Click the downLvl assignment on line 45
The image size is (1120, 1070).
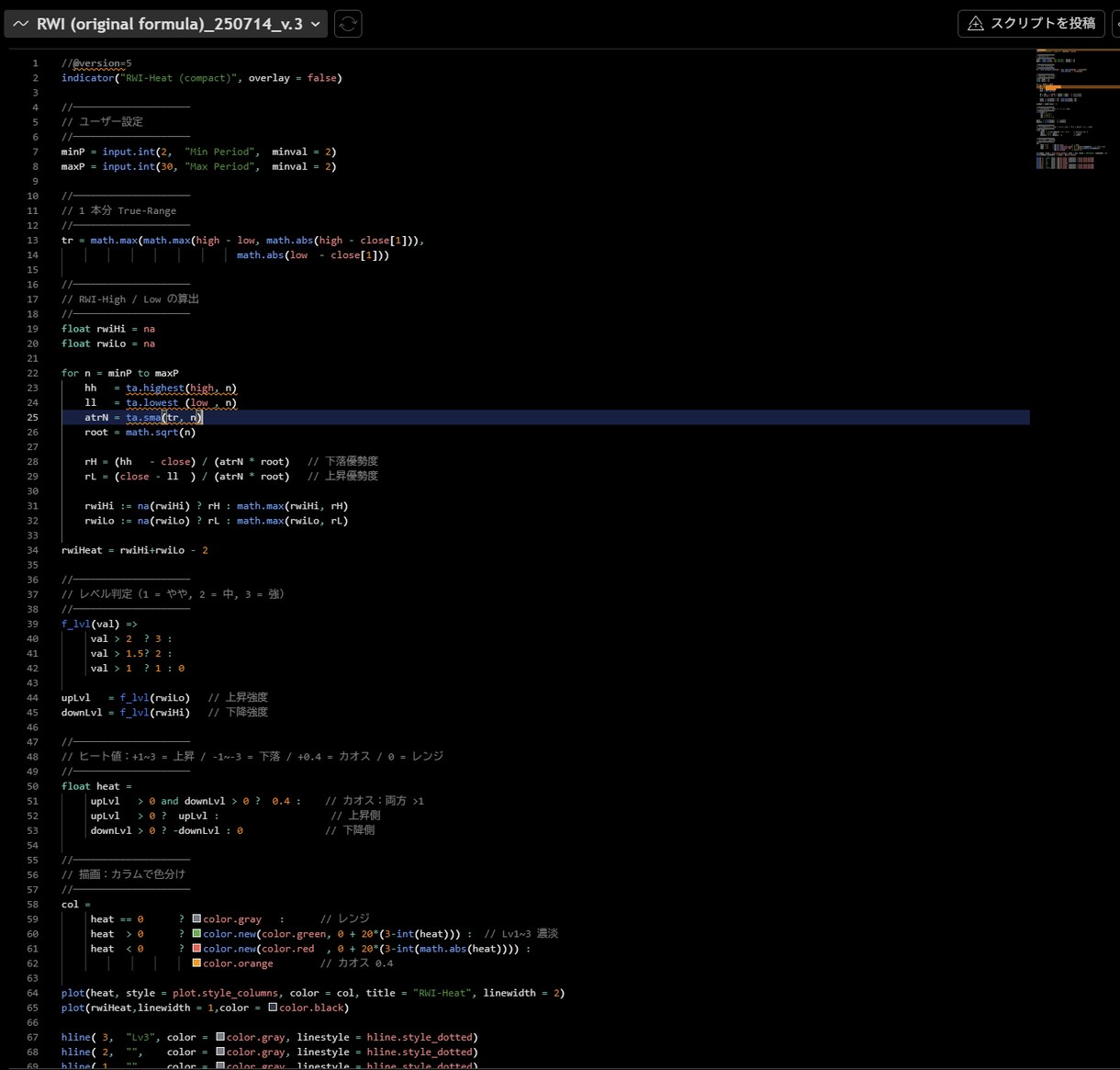coord(126,712)
